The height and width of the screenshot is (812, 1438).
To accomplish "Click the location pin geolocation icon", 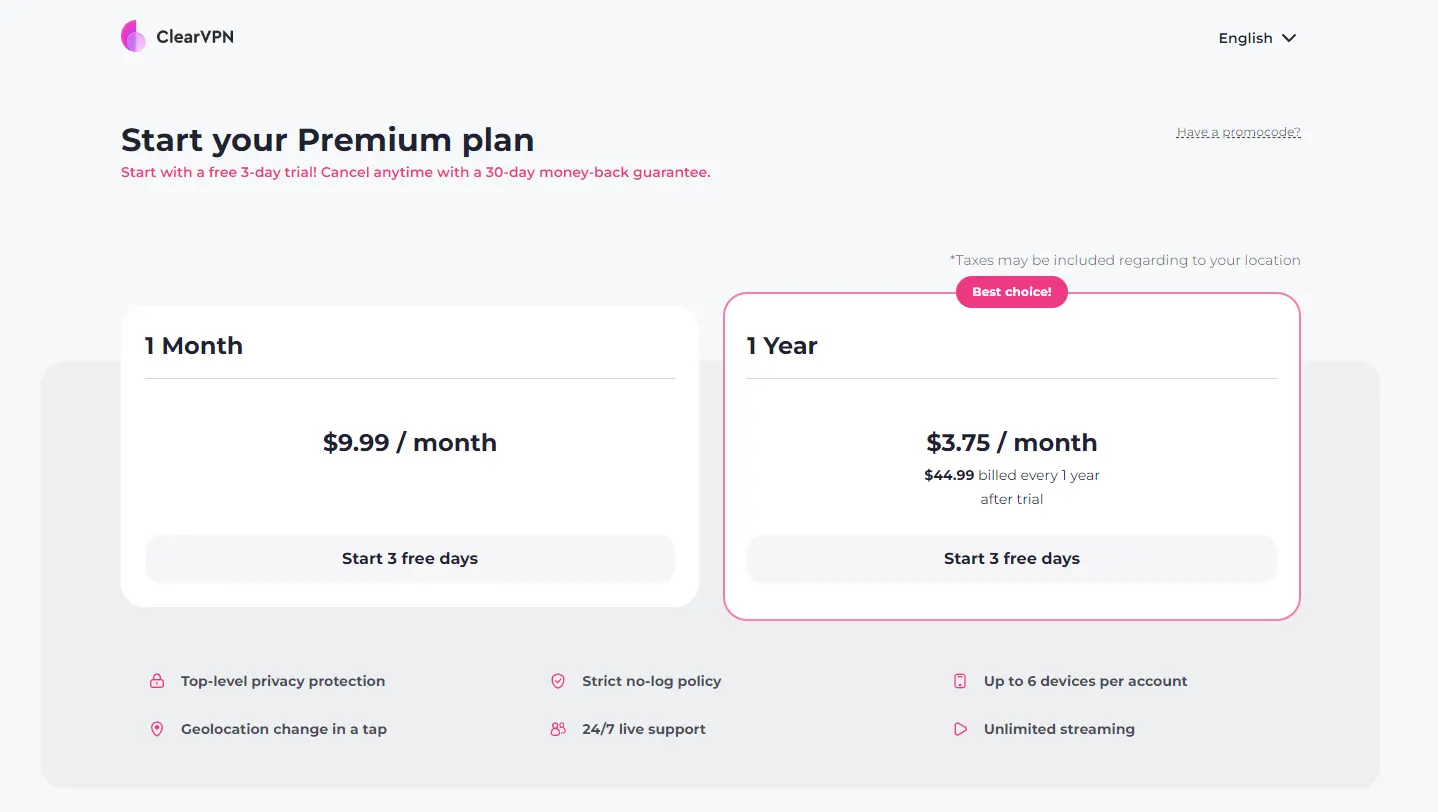I will [x=157, y=729].
